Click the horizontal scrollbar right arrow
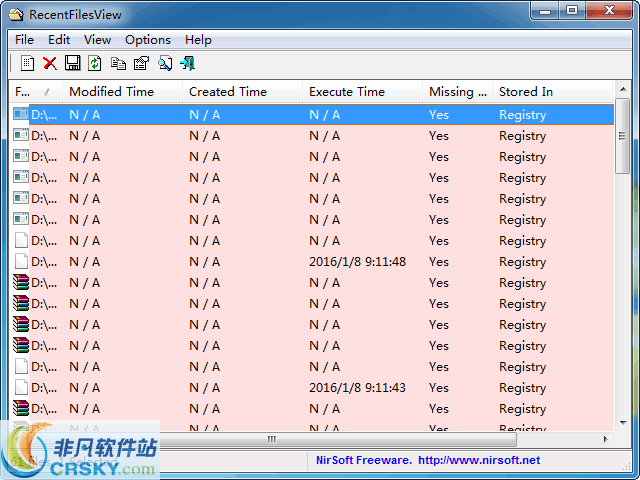The width and height of the screenshot is (640, 480). click(x=606, y=439)
